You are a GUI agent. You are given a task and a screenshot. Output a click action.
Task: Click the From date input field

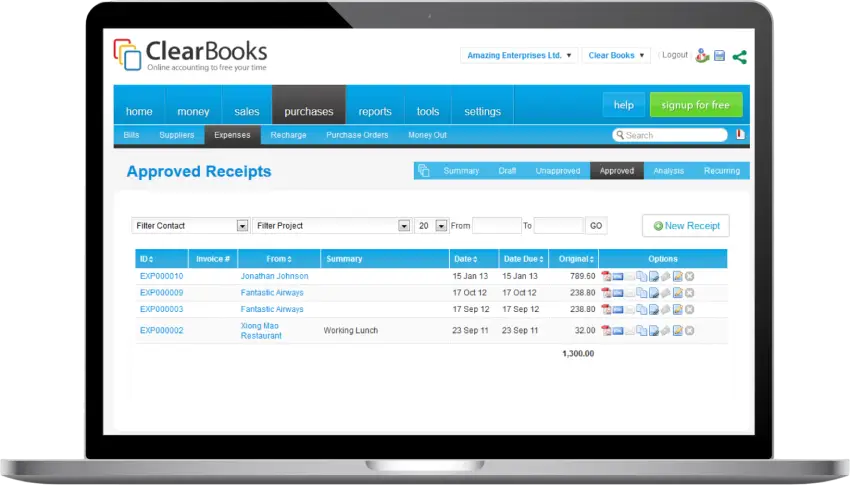497,225
